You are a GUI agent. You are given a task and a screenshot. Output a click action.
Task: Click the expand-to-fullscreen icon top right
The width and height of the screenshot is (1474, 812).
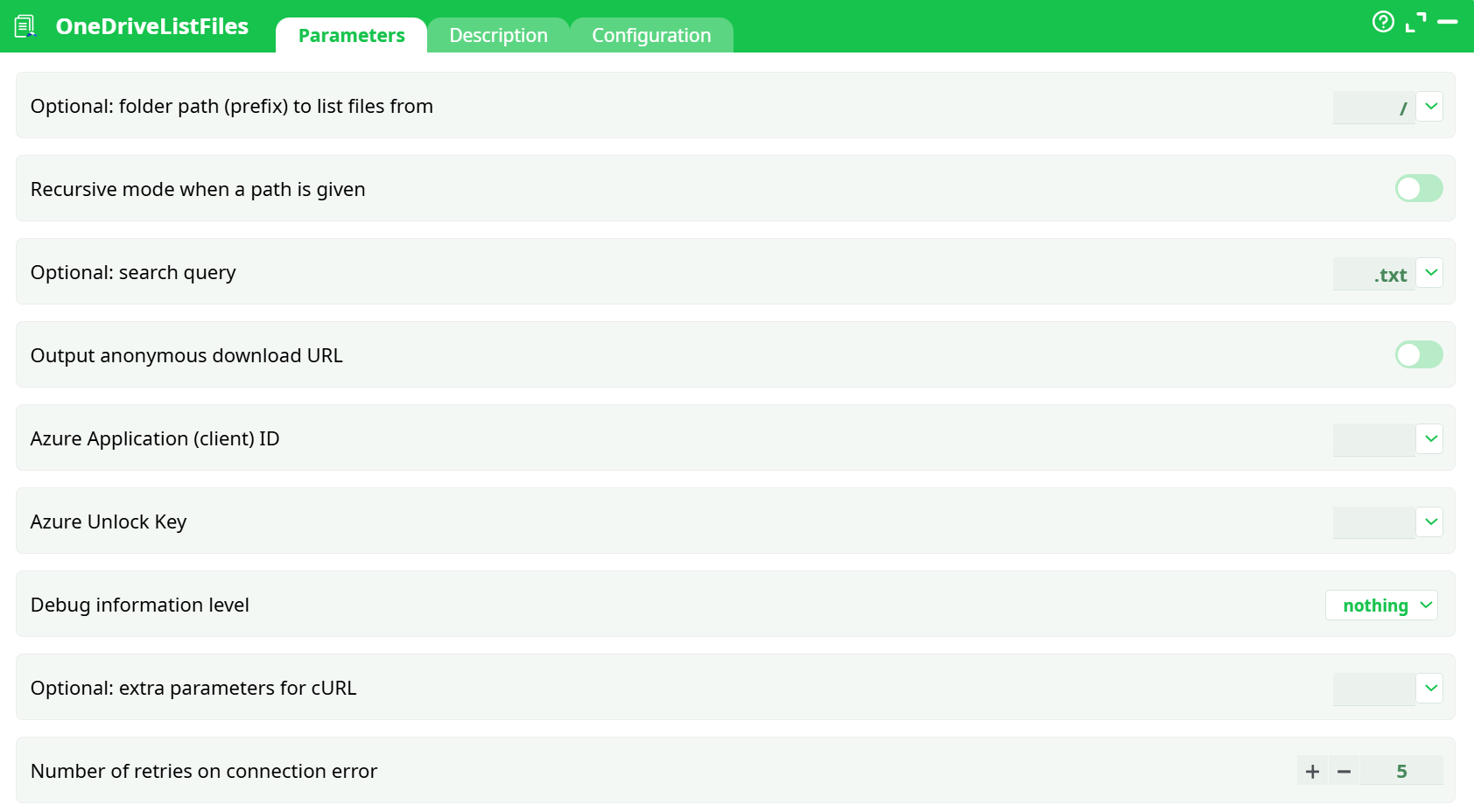click(x=1418, y=22)
